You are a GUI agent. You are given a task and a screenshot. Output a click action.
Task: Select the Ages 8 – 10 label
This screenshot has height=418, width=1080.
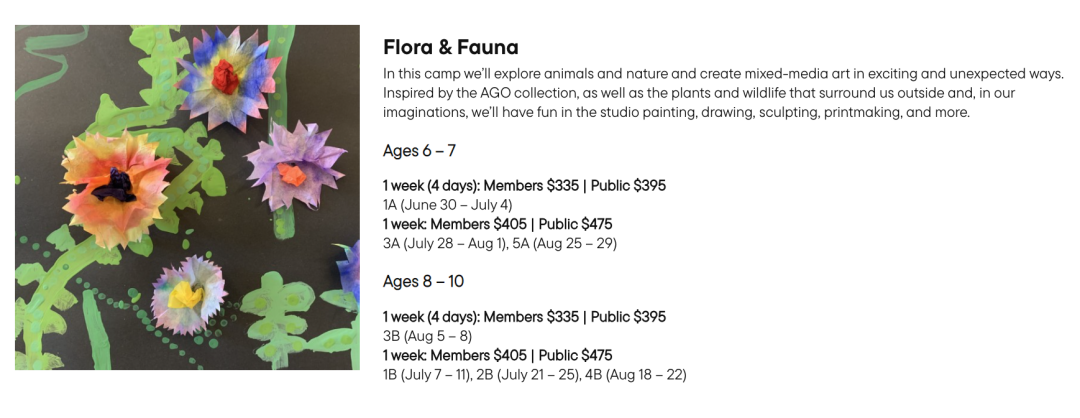tap(424, 282)
